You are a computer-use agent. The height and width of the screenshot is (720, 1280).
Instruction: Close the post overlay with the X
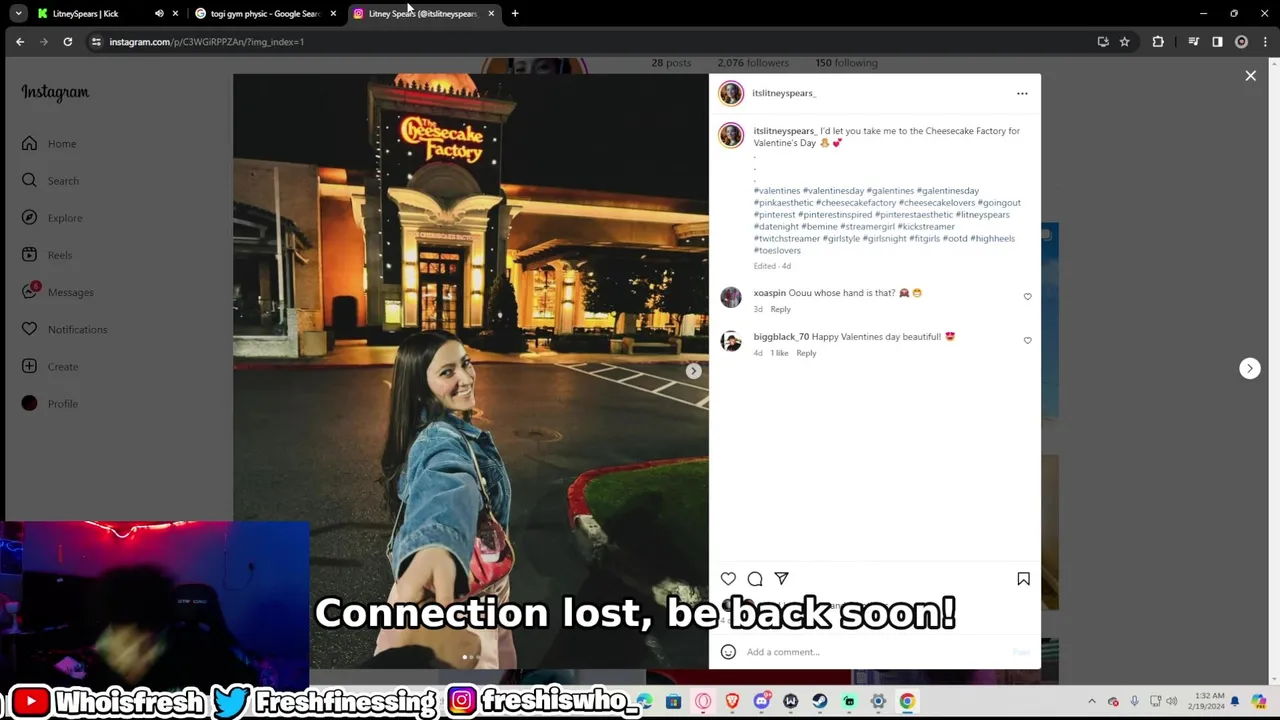click(x=1250, y=76)
